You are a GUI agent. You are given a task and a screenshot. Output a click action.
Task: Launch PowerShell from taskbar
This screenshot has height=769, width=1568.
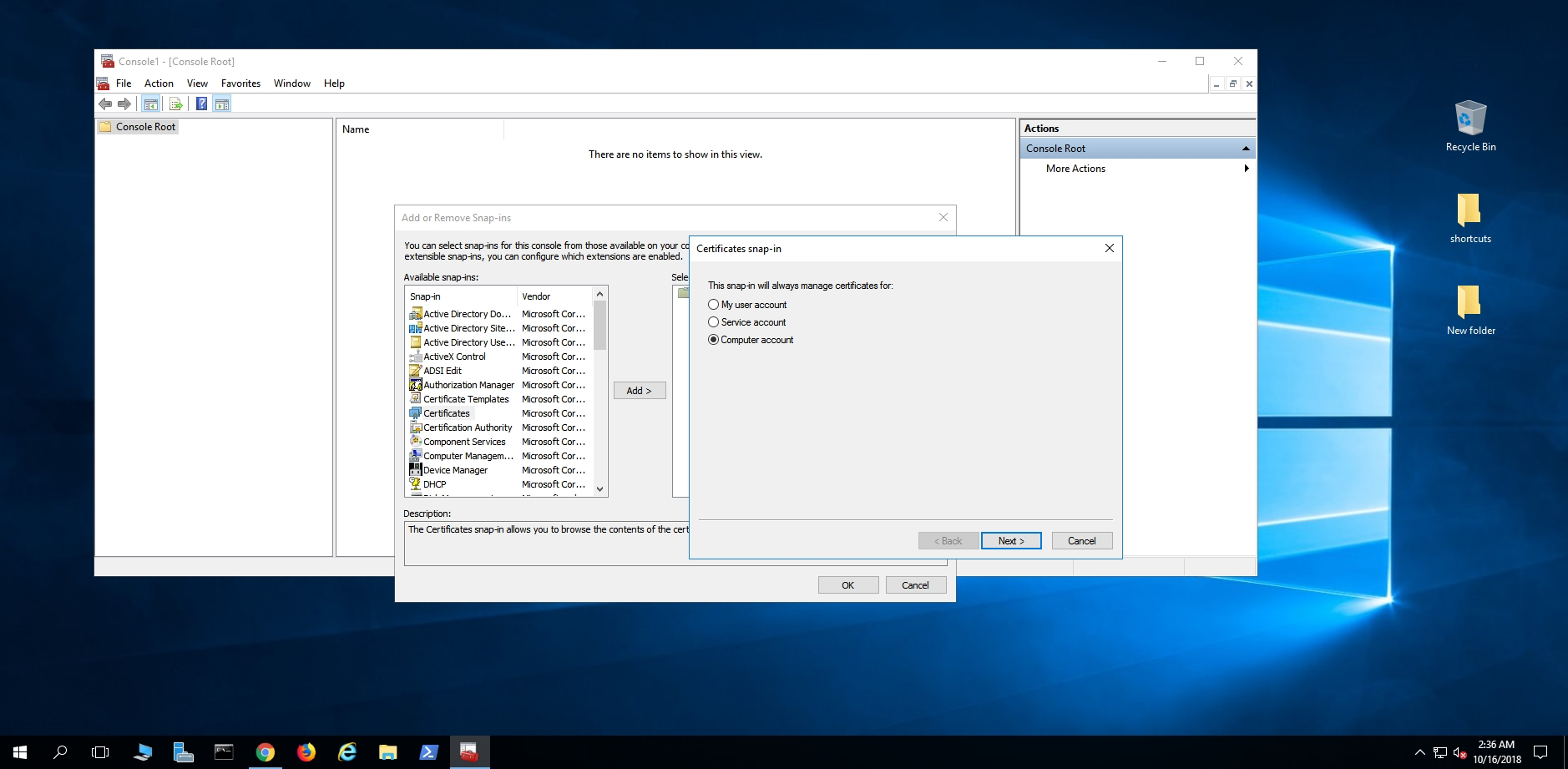[429, 752]
